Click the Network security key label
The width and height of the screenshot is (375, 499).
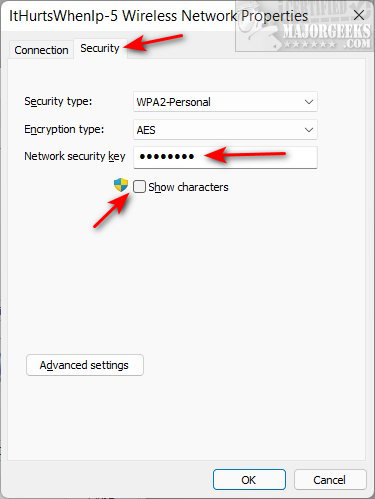pyautogui.click(x=75, y=156)
